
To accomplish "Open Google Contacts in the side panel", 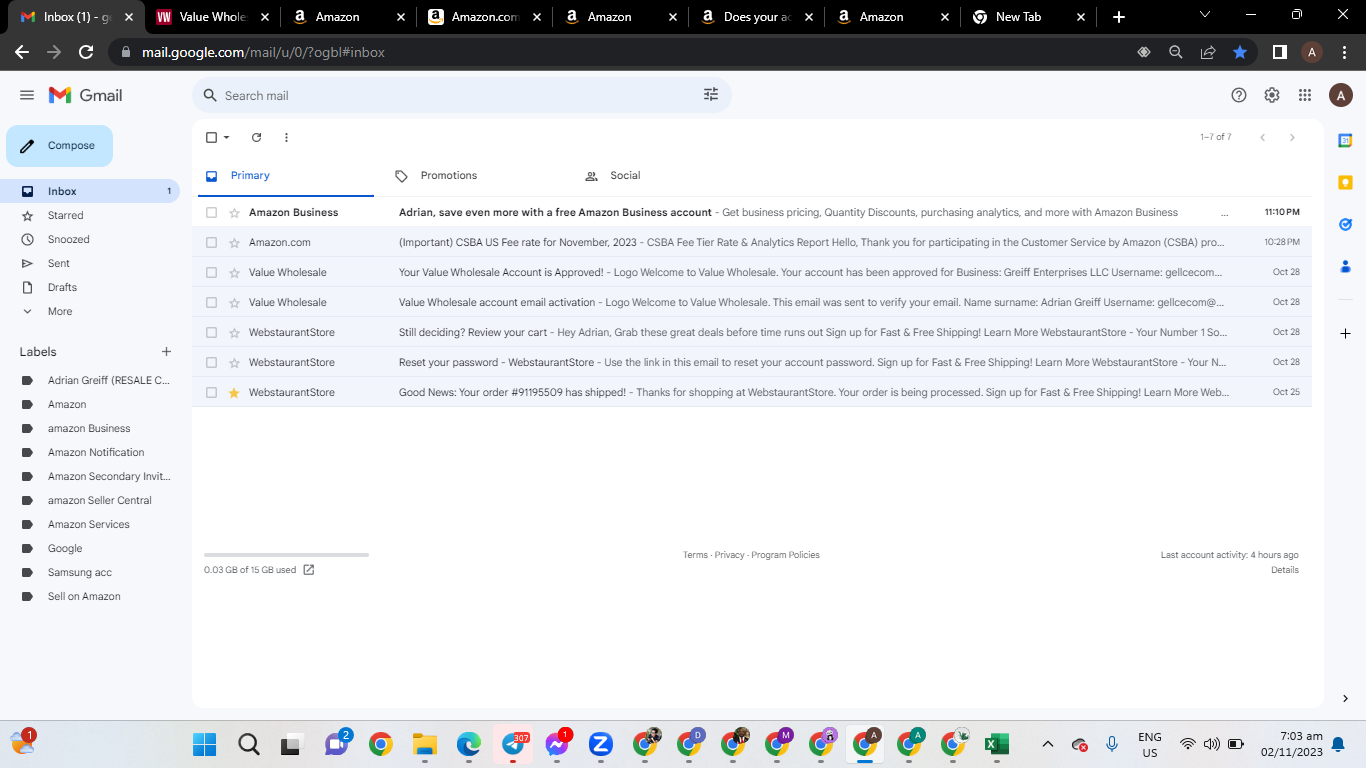I will coord(1345,266).
